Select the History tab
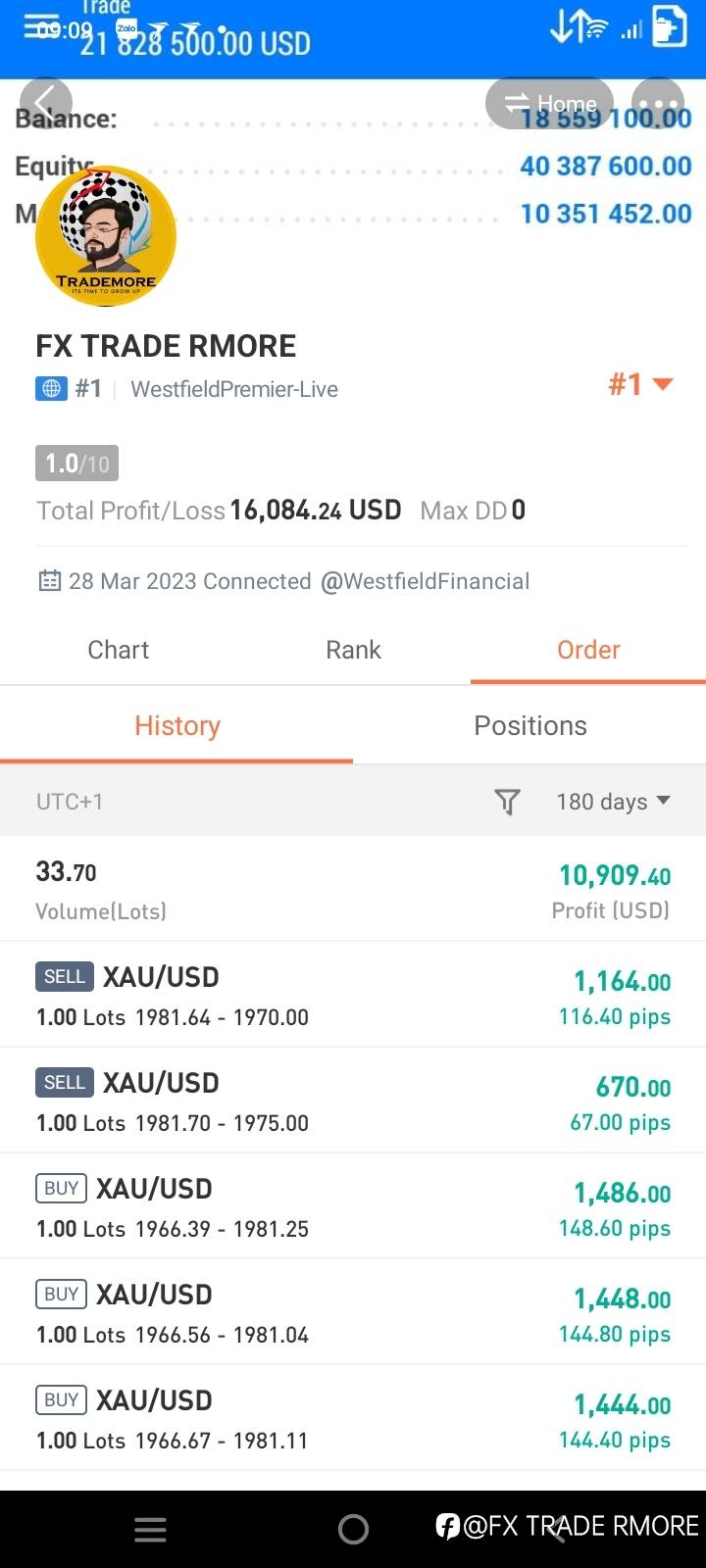This screenshot has height=1568, width=706. [x=177, y=726]
